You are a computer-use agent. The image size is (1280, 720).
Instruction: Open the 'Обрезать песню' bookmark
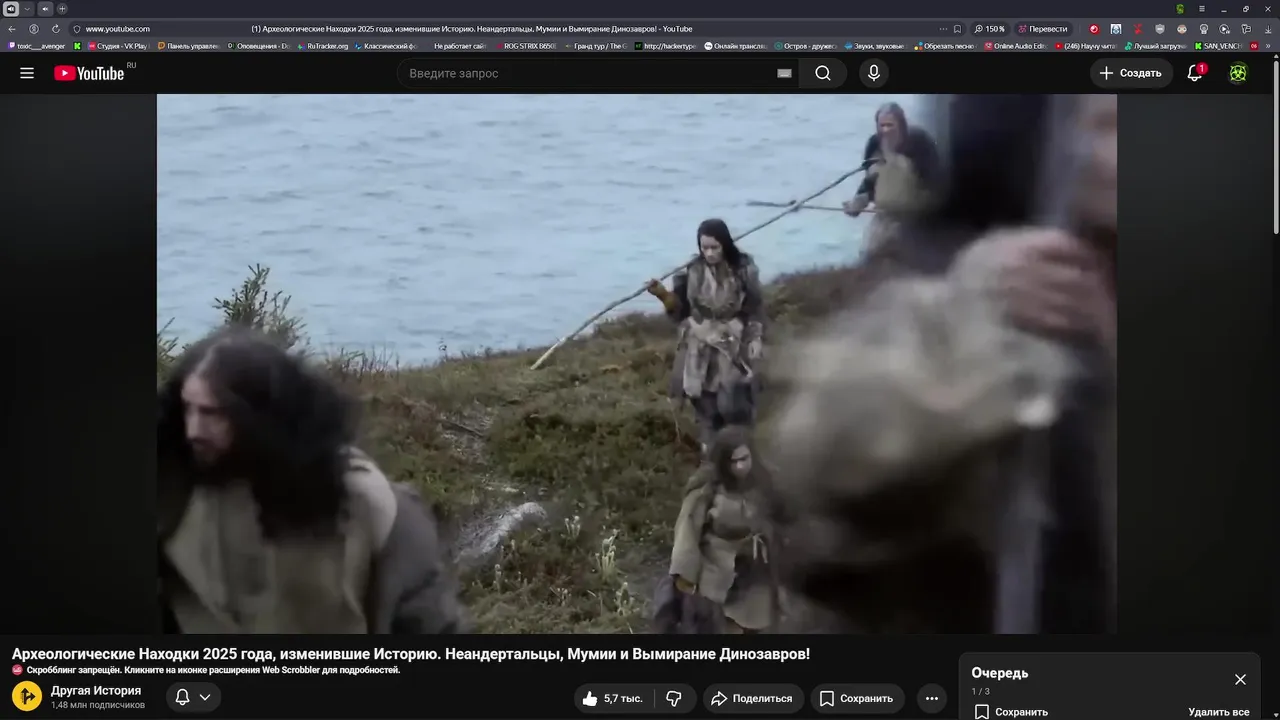point(945,46)
